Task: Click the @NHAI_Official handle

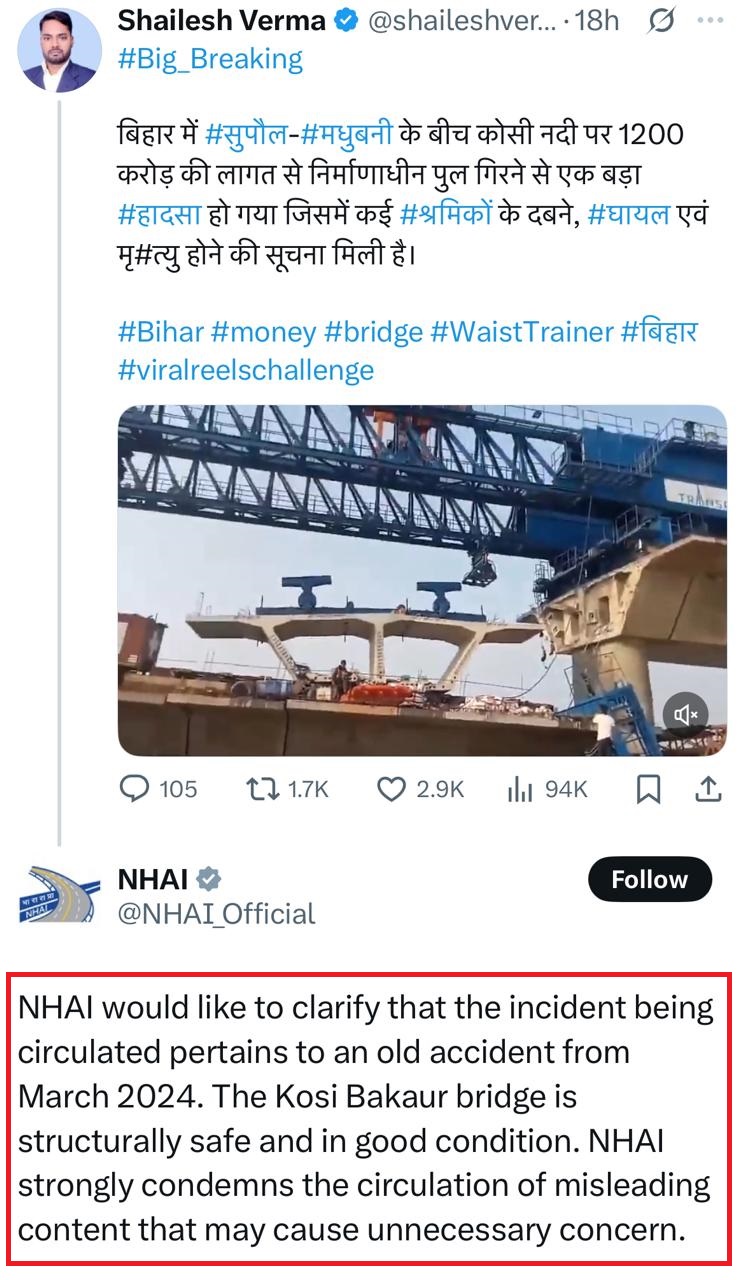Action: coord(216,914)
